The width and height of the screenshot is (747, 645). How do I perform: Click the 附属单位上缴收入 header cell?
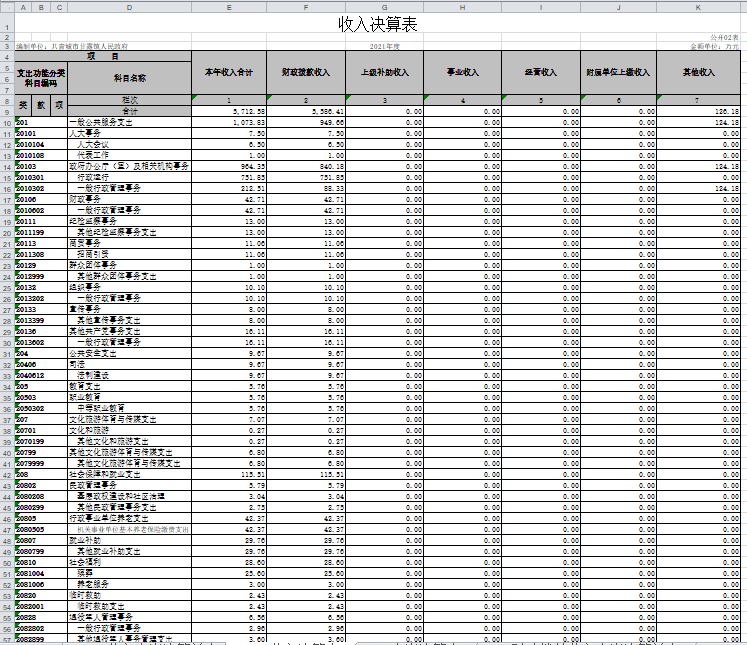pos(619,73)
